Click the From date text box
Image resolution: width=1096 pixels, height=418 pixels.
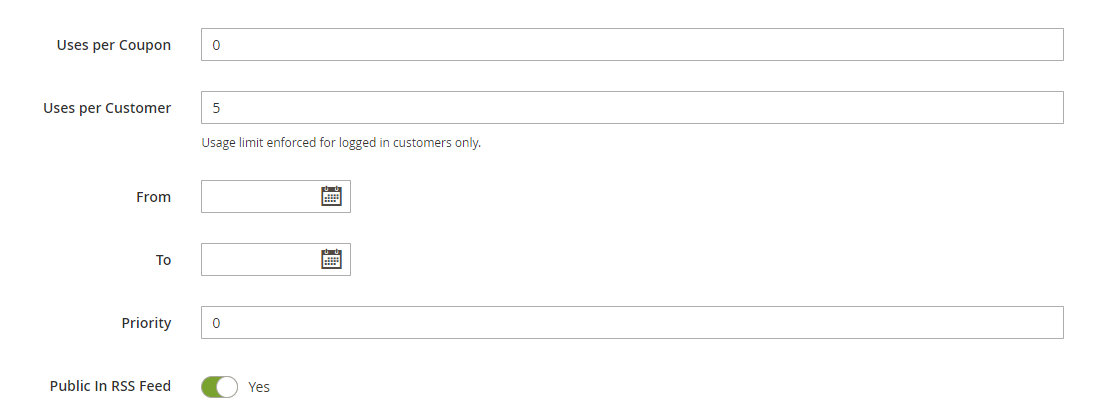tap(260, 197)
